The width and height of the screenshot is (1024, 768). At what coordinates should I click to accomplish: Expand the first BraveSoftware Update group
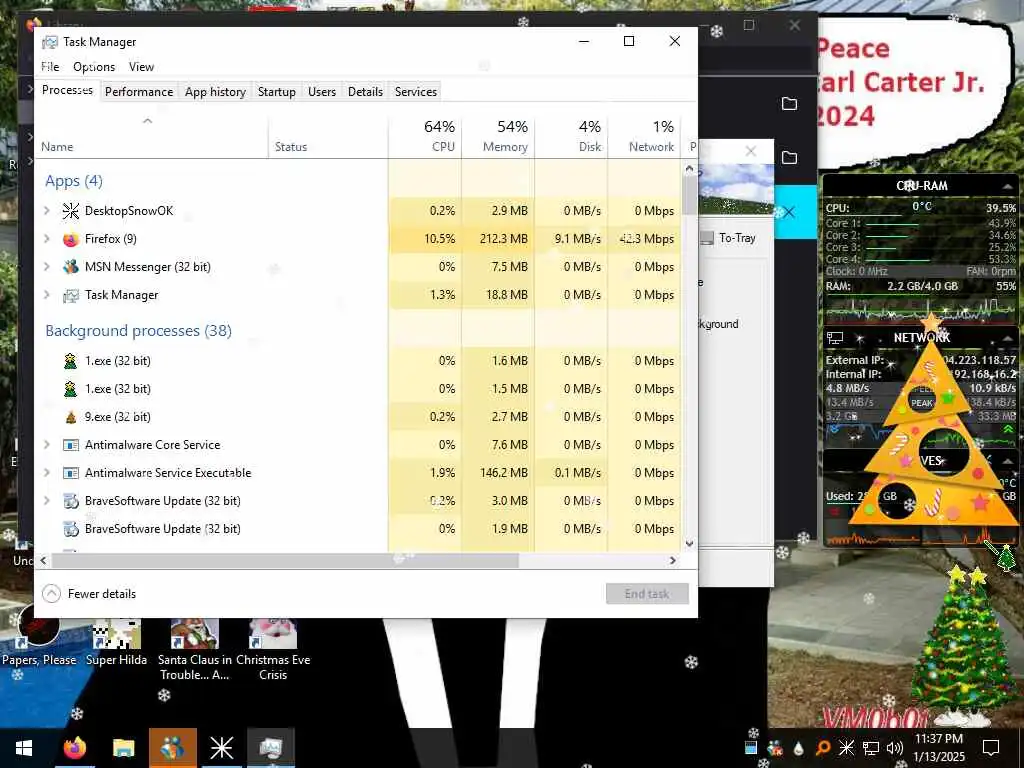click(46, 502)
